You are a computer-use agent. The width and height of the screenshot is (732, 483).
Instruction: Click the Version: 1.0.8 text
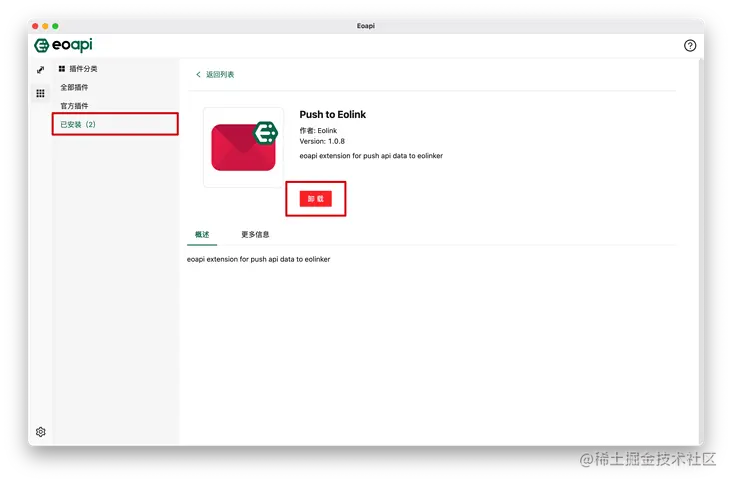tap(322, 141)
